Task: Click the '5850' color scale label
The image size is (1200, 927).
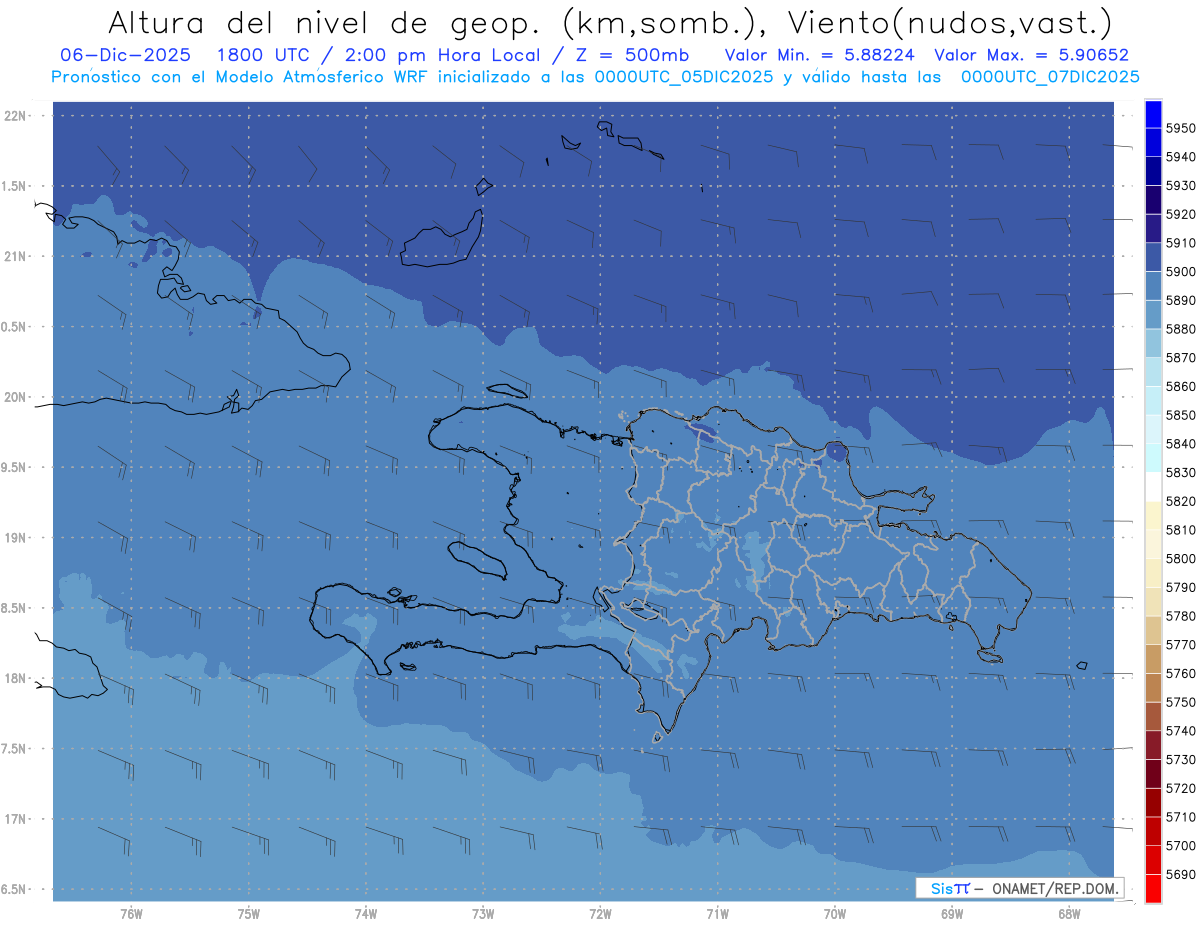Action: [1180, 415]
